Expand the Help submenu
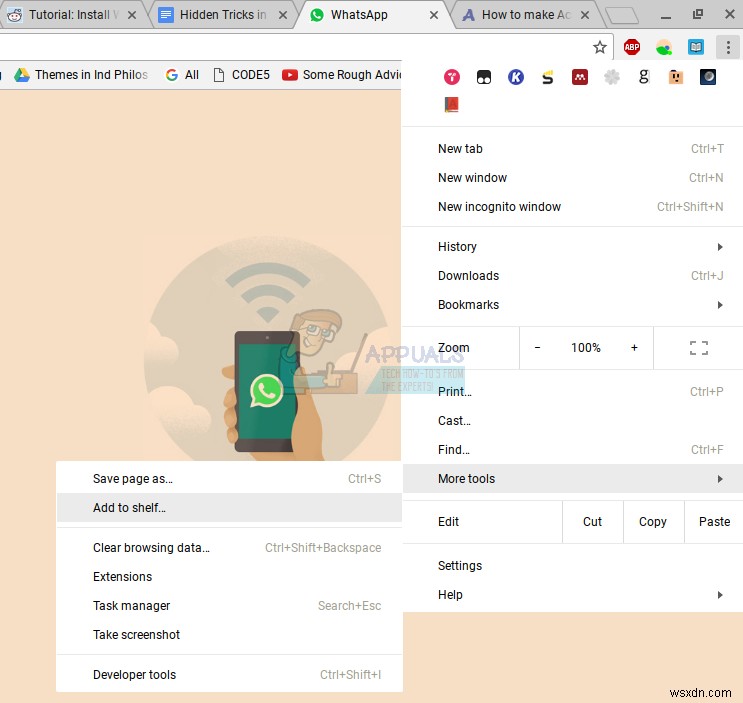The width and height of the screenshot is (743, 703). 572,595
